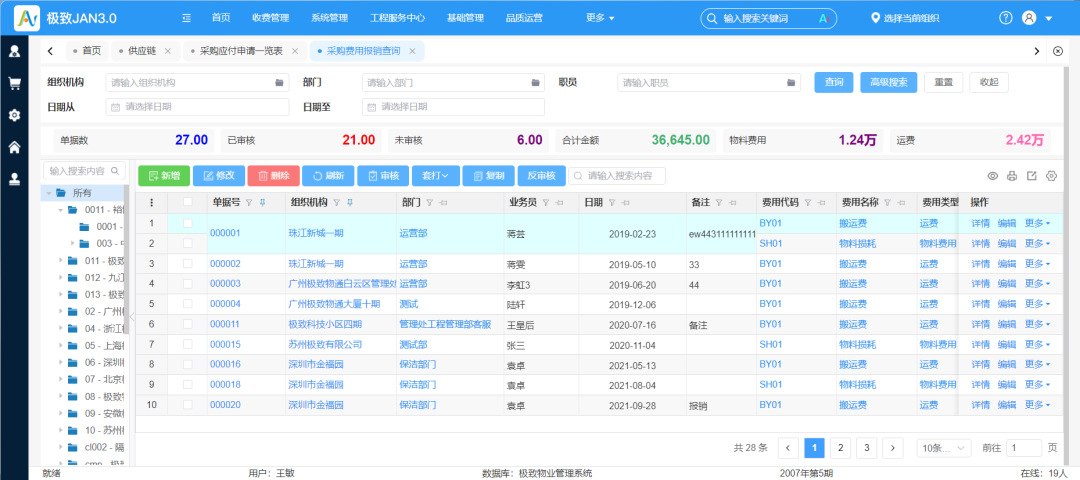Collapse the top navigation menu icon
Image resolution: width=1080 pixels, height=480 pixels.
186,18
